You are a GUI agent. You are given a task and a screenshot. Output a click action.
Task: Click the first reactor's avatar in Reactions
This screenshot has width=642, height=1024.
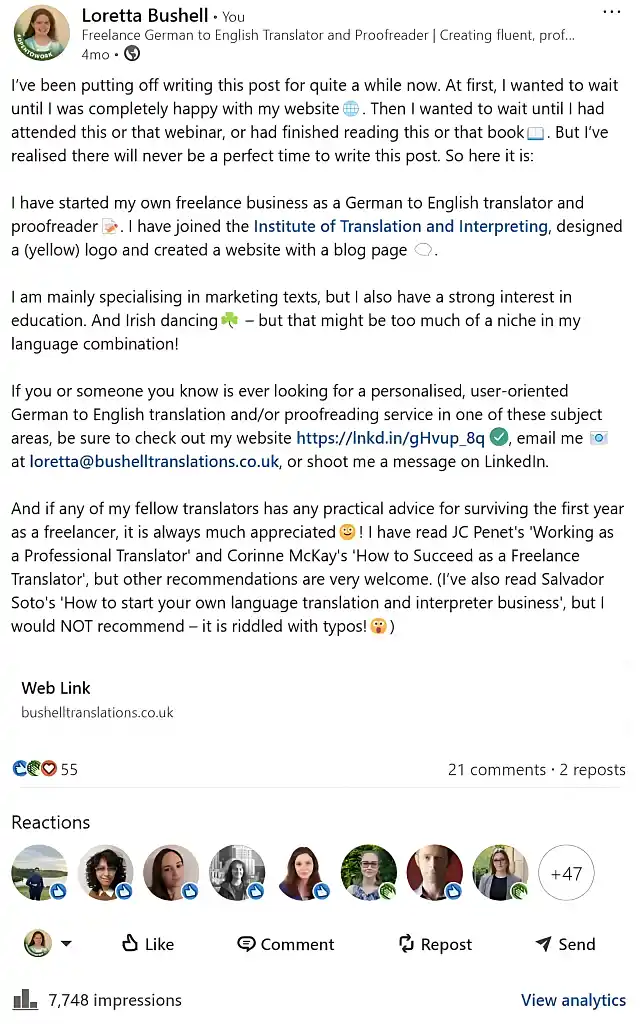point(40,873)
